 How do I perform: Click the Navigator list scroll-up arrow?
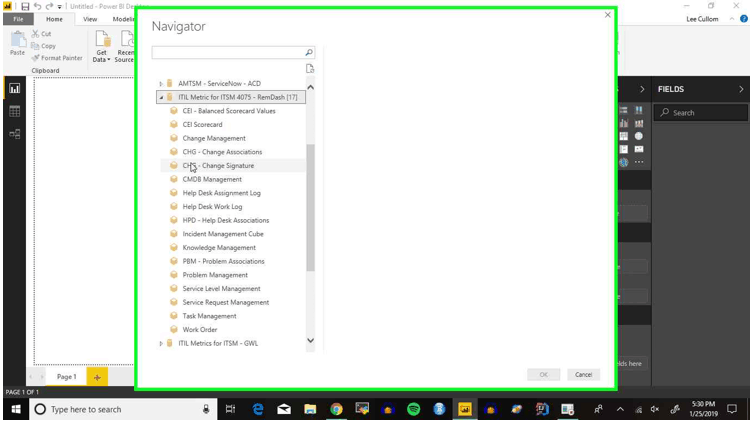point(310,87)
